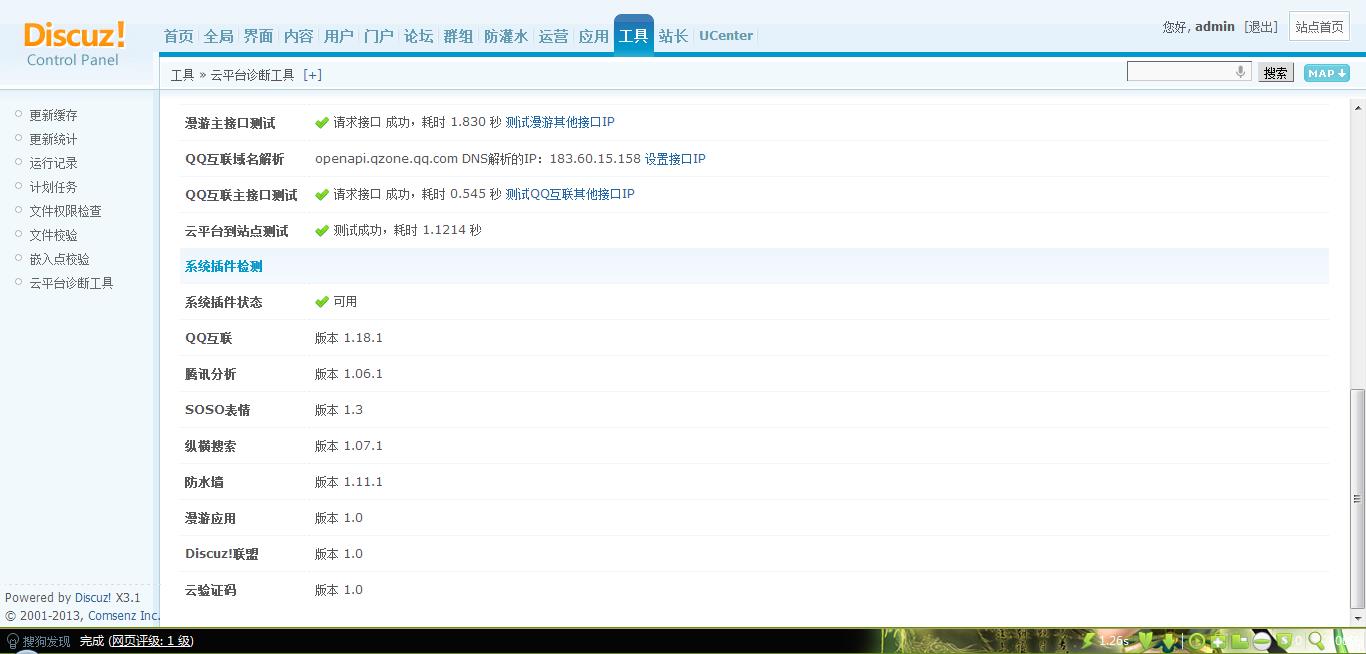
Task: Open 文件校验 in the sidebar
Action: (53, 235)
